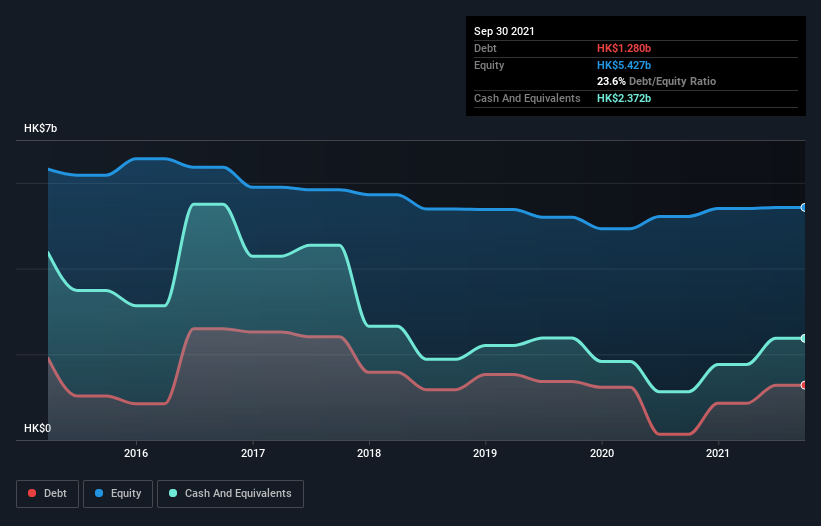Click the 2016 x-axis label
821x526 pixels.
pos(136,453)
